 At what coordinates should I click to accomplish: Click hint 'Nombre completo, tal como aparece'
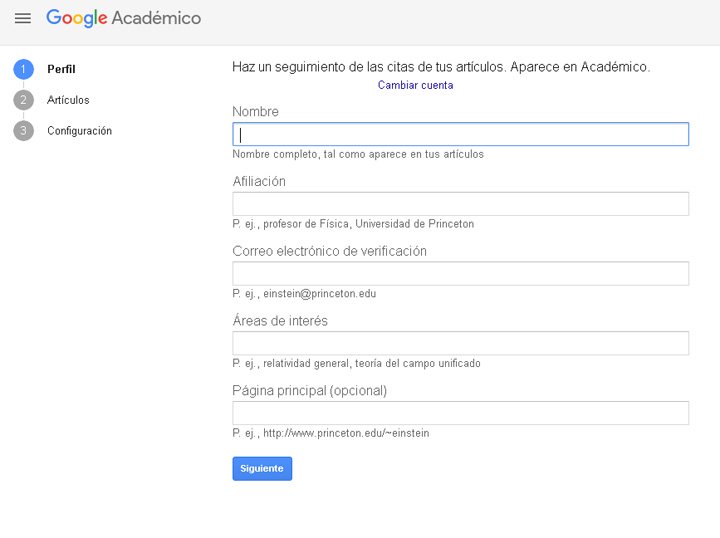[358, 154]
